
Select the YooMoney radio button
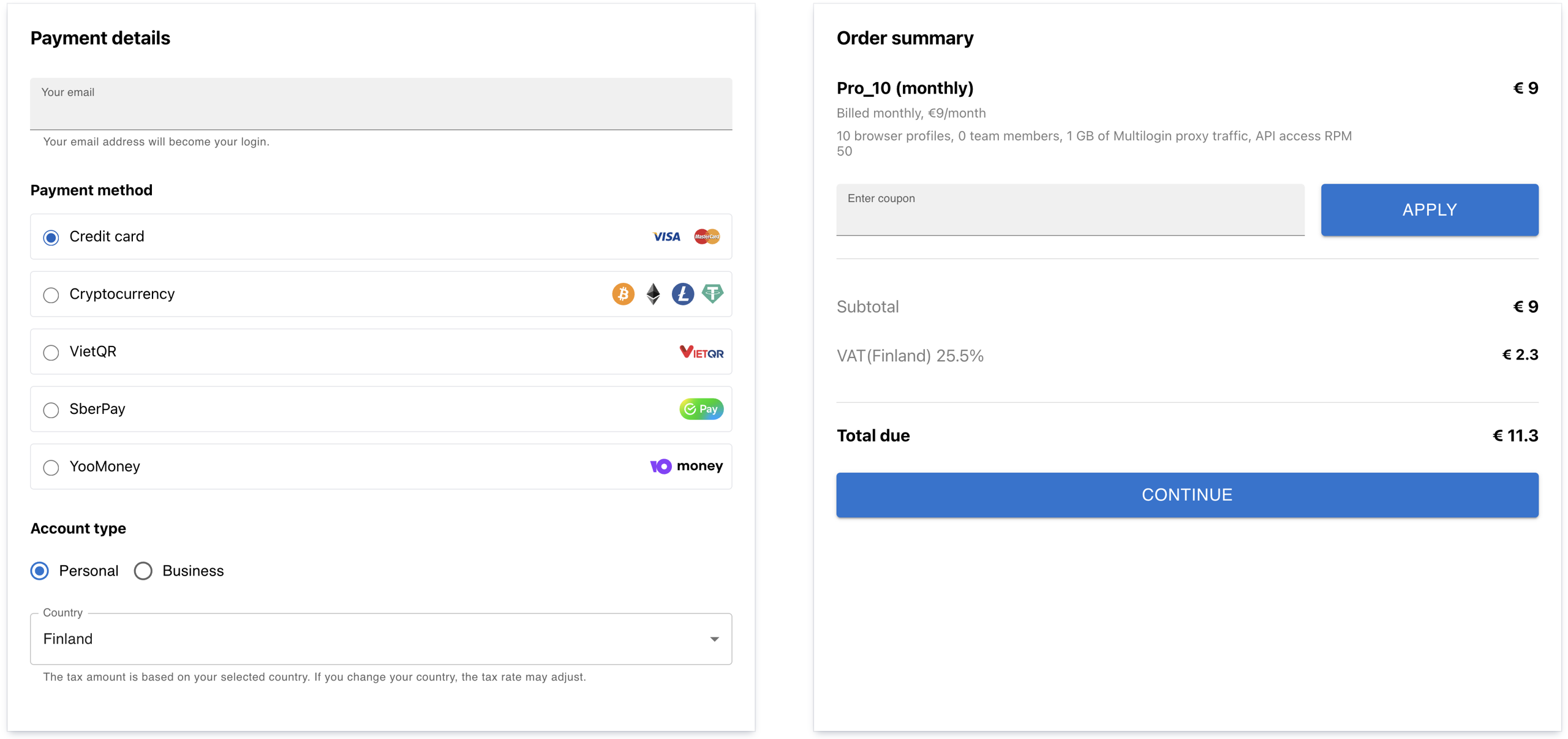[51, 468]
